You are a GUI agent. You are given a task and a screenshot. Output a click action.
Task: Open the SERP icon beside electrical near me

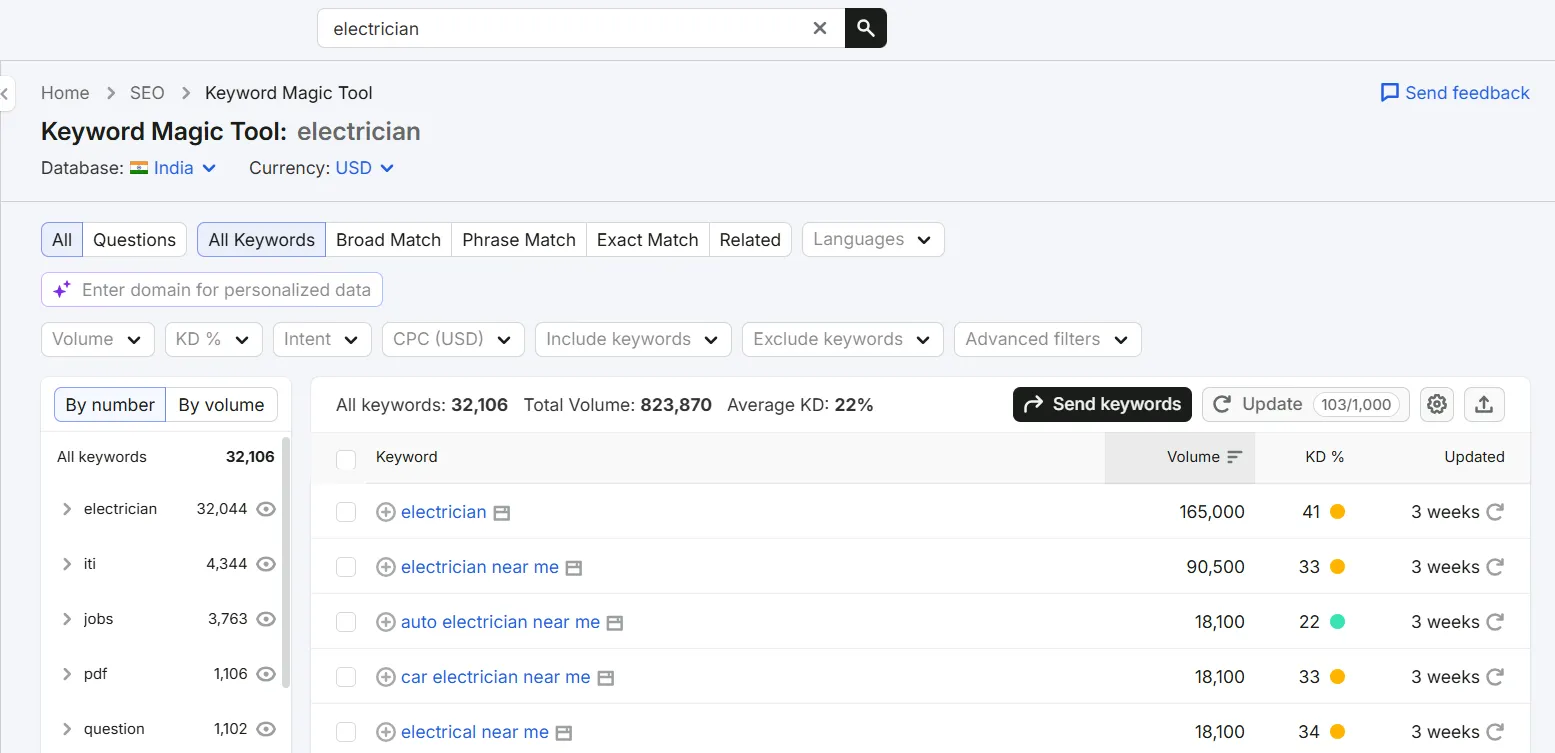point(564,733)
